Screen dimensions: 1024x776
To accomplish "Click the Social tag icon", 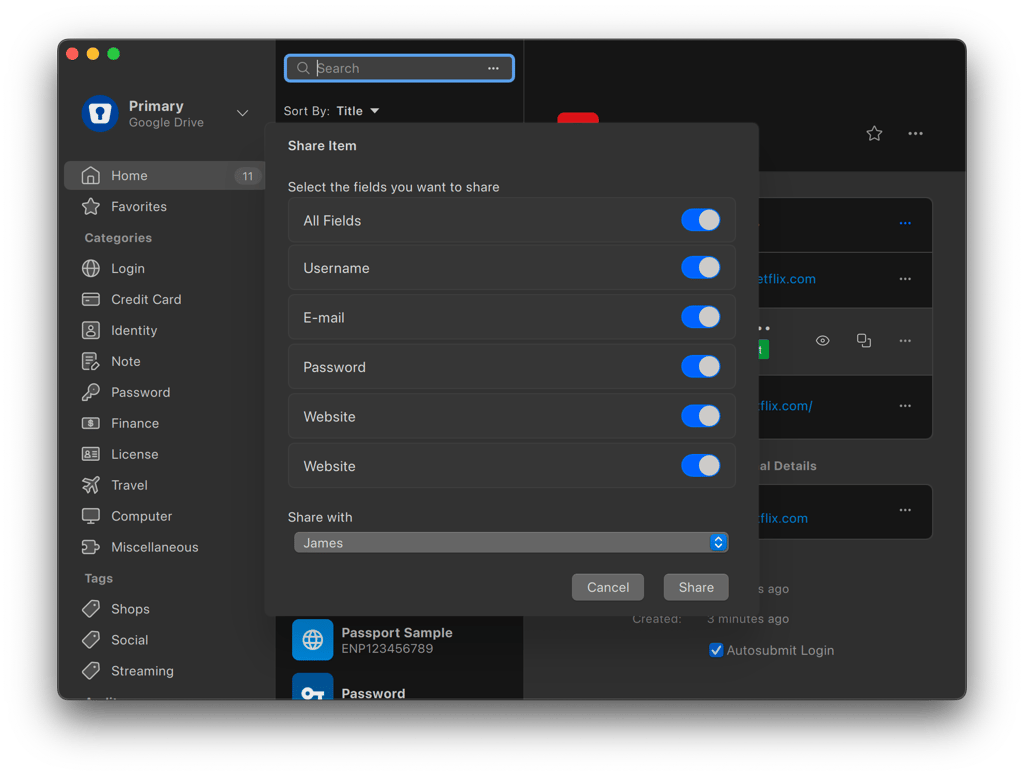I will [x=91, y=639].
